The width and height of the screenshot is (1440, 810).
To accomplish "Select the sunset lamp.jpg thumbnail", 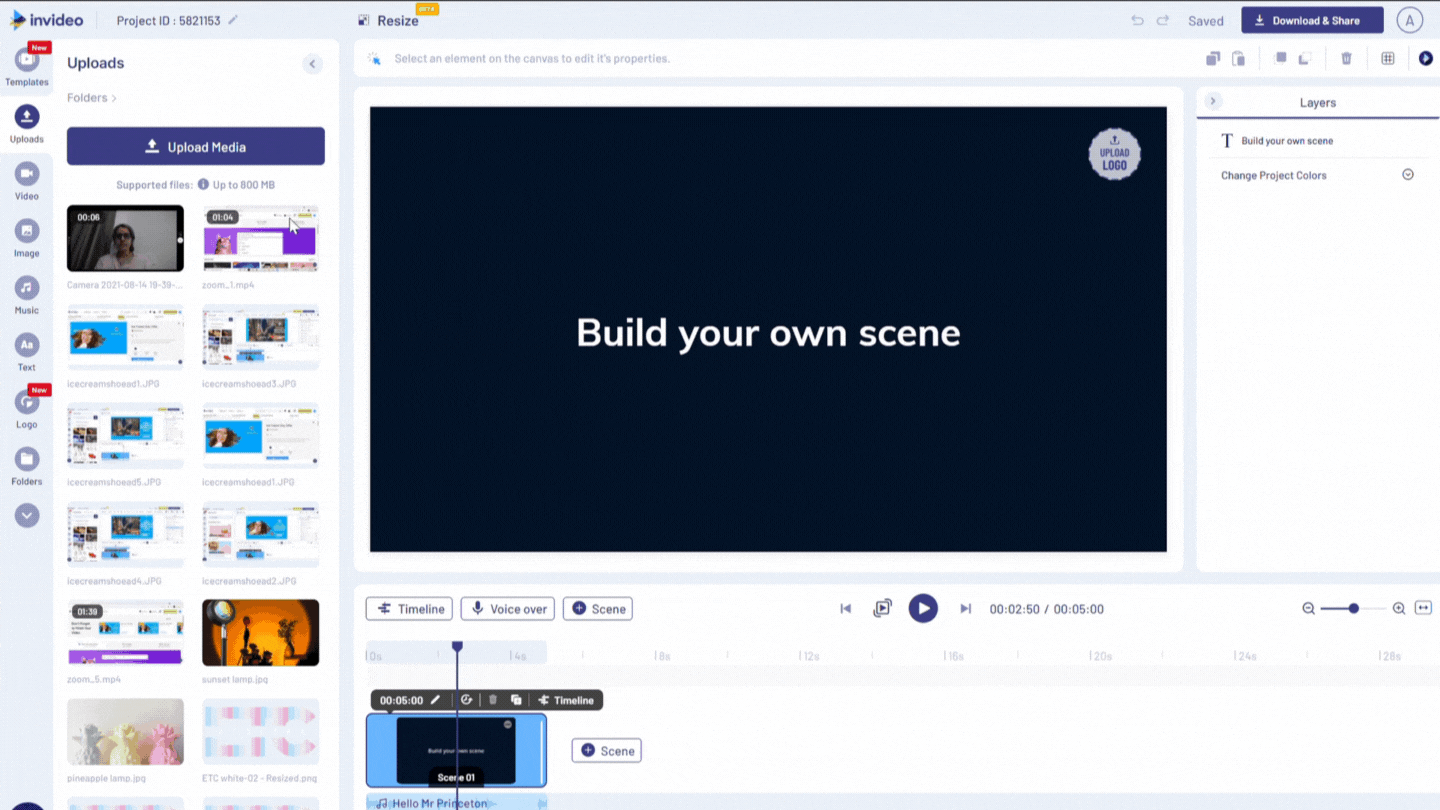I will click(260, 633).
